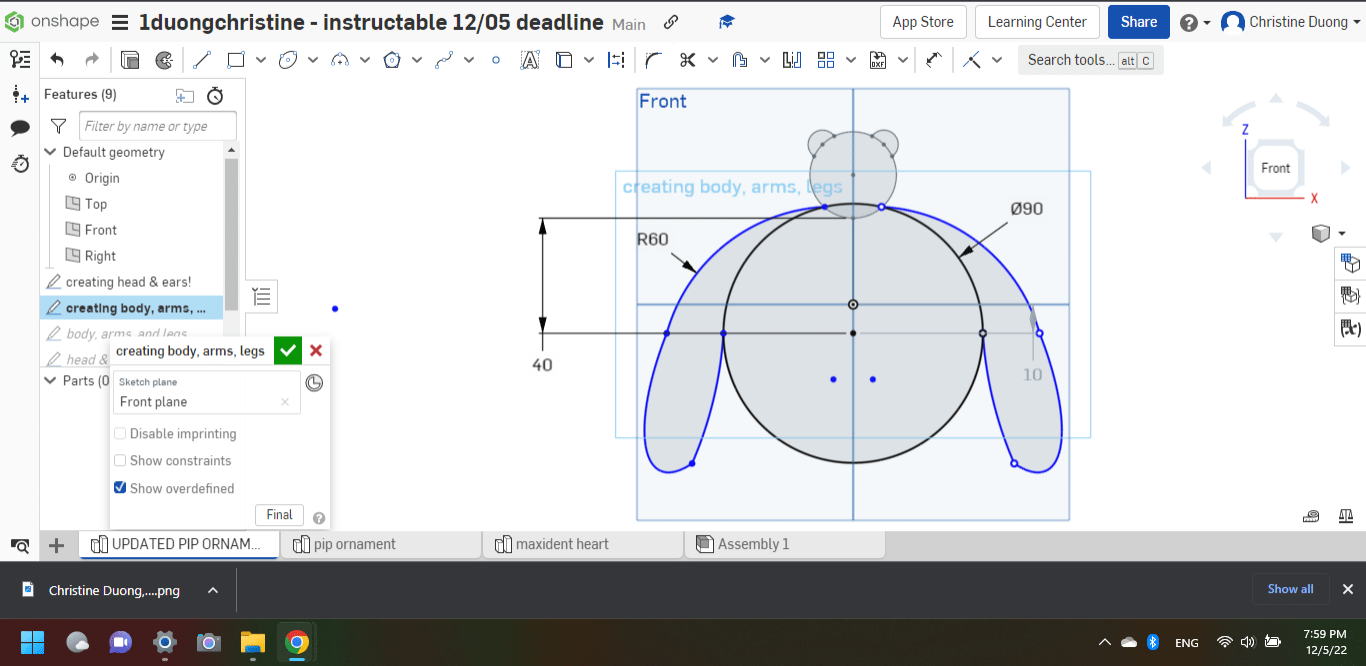This screenshot has height=666, width=1366.
Task: Copy the document link chain icon
Action: [671, 22]
